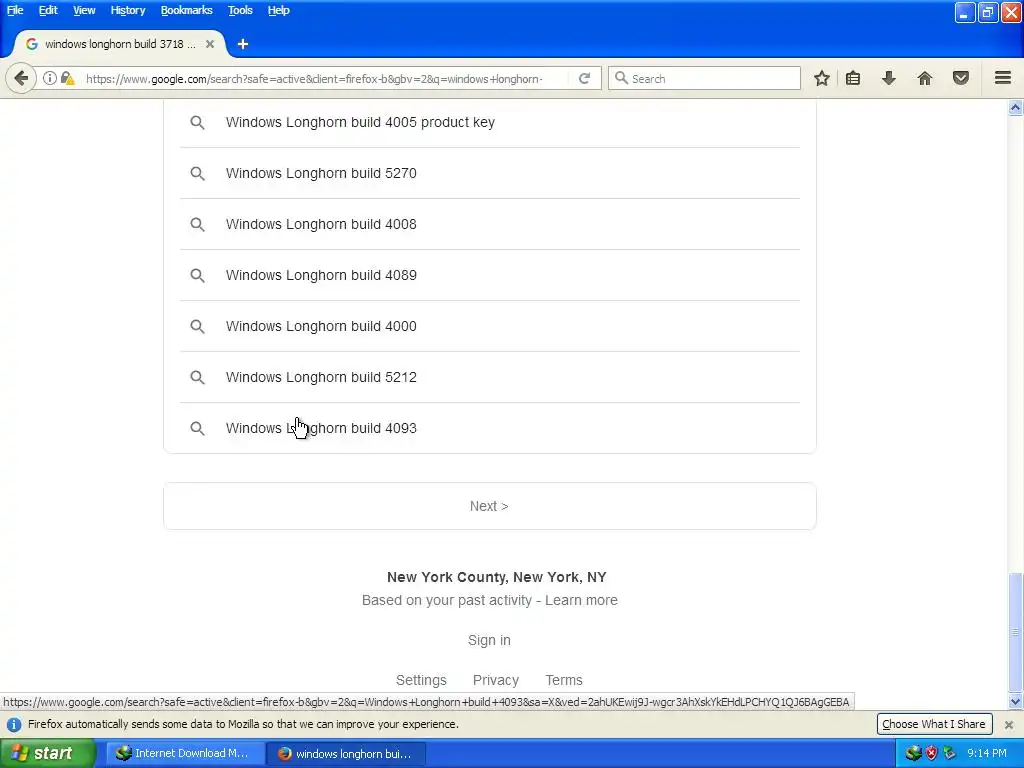
Task: Click the scrollbar down arrow
Action: tap(1015, 702)
